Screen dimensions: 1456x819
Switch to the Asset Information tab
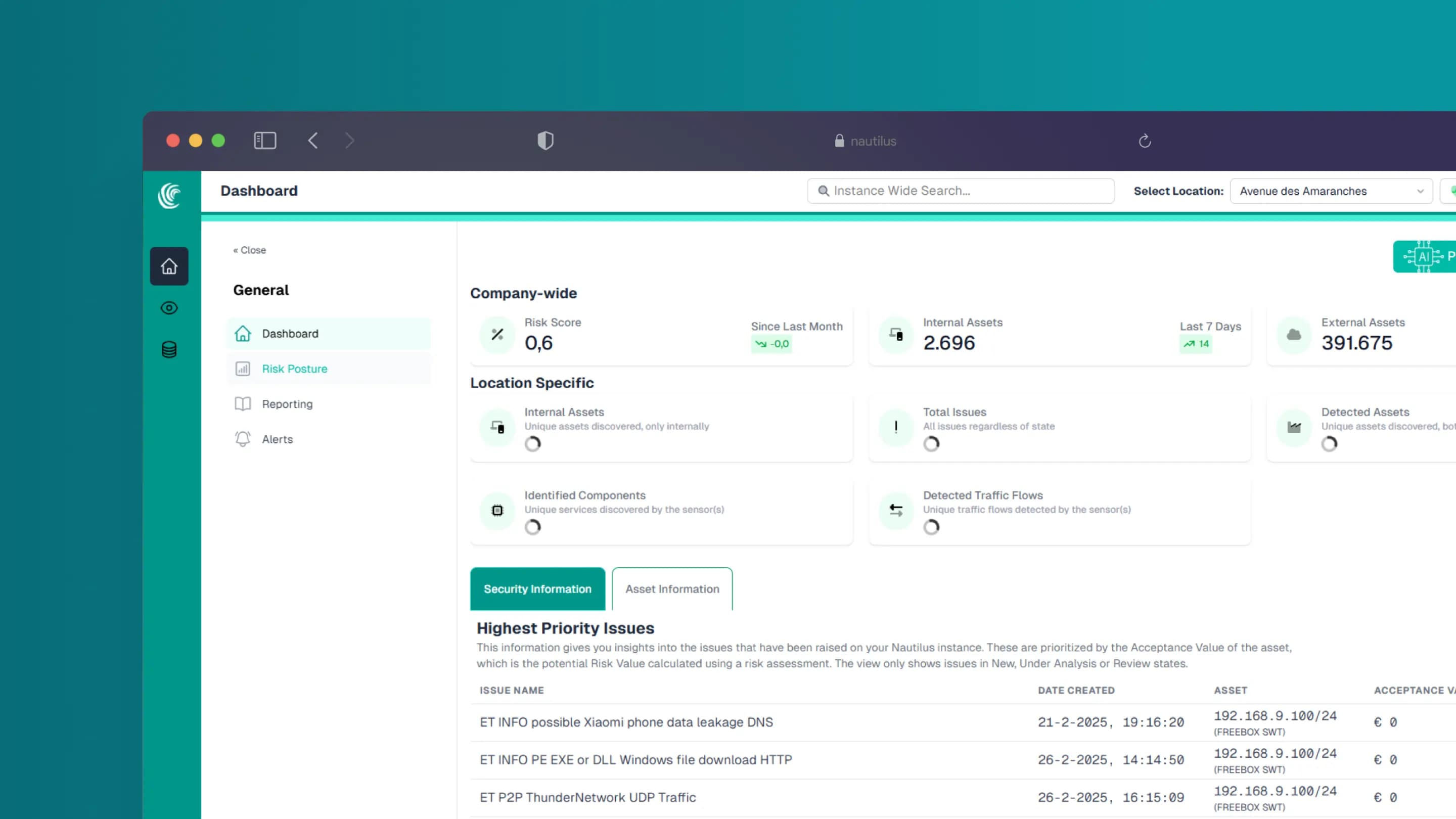[x=672, y=589]
